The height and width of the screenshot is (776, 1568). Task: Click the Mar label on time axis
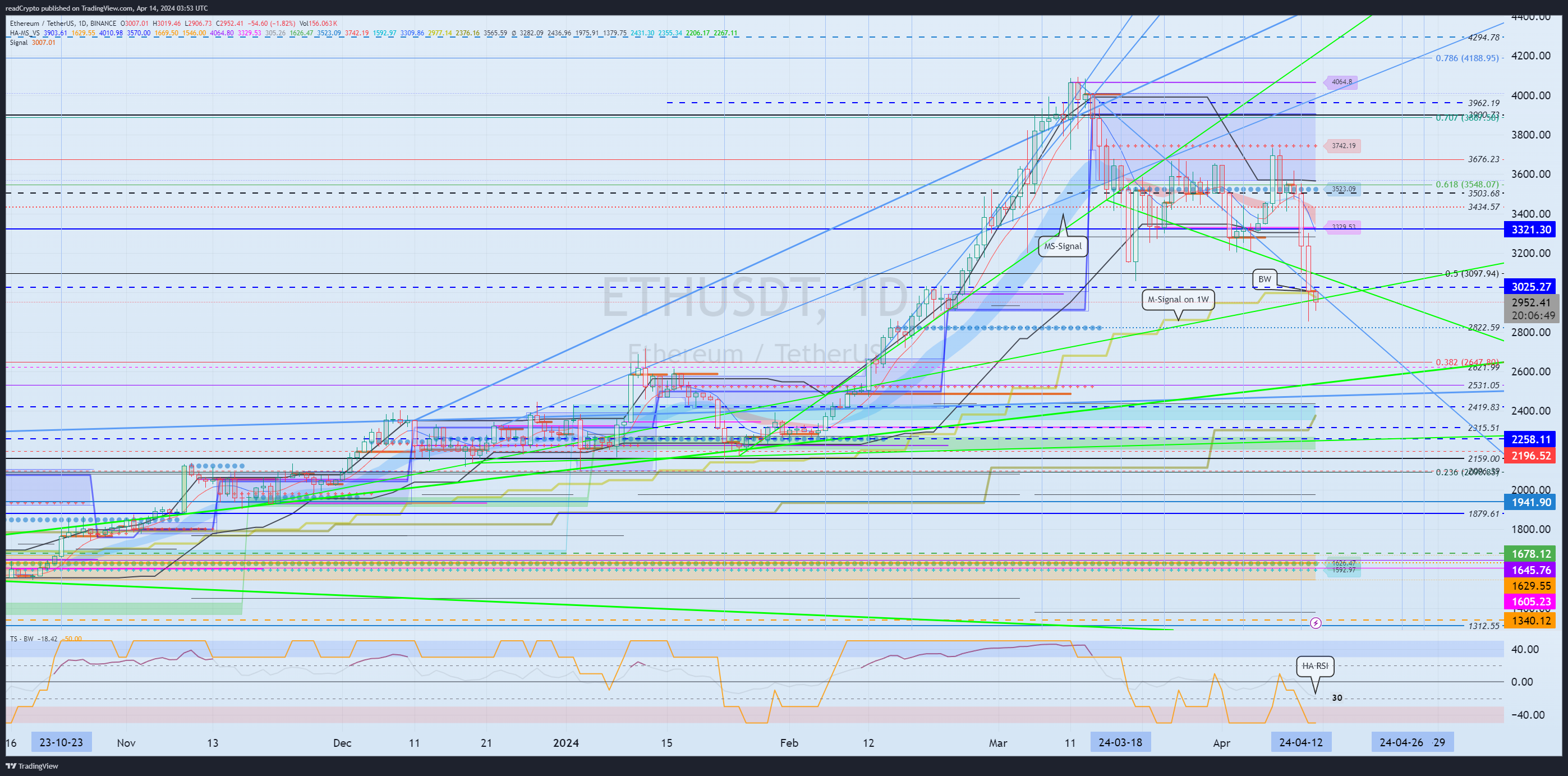pos(998,743)
